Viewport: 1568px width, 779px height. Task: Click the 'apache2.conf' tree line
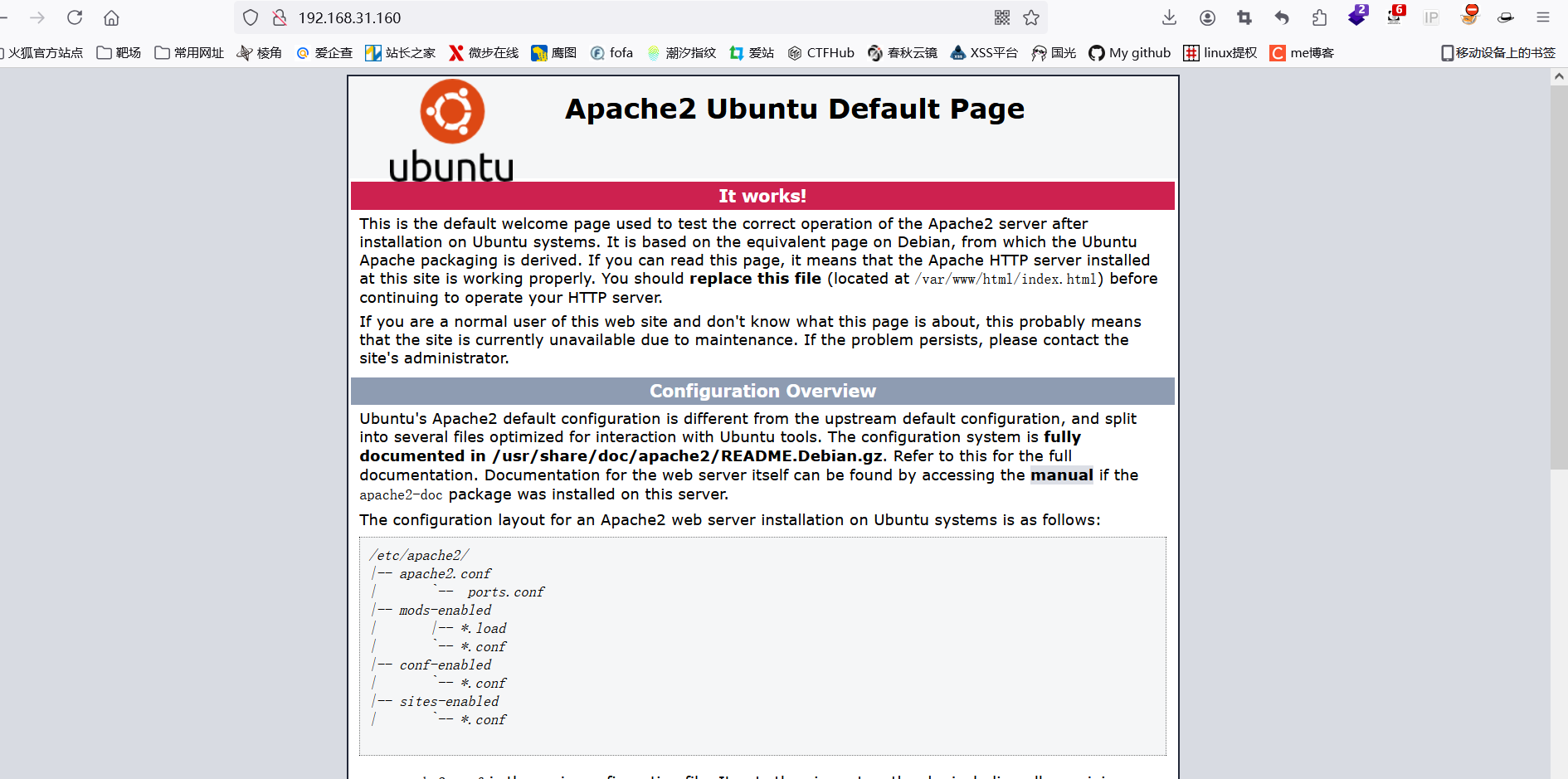pyautogui.click(x=445, y=574)
